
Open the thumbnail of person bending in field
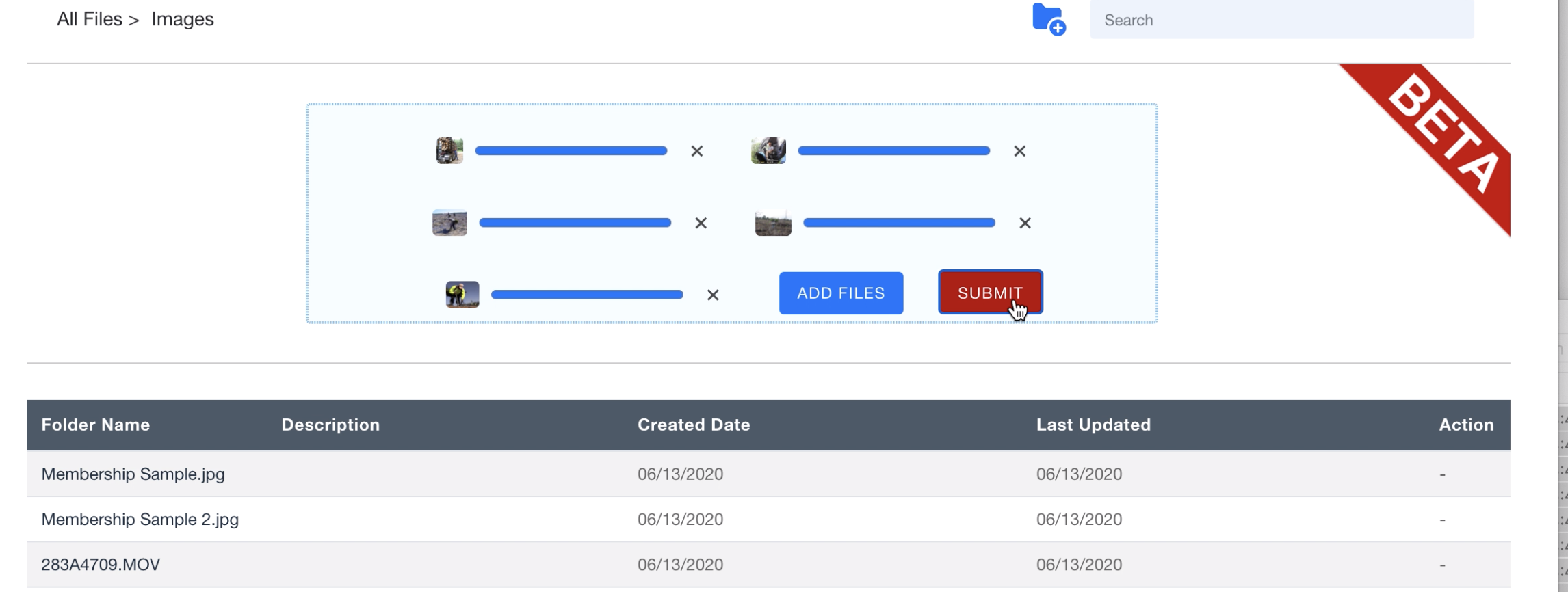450,223
